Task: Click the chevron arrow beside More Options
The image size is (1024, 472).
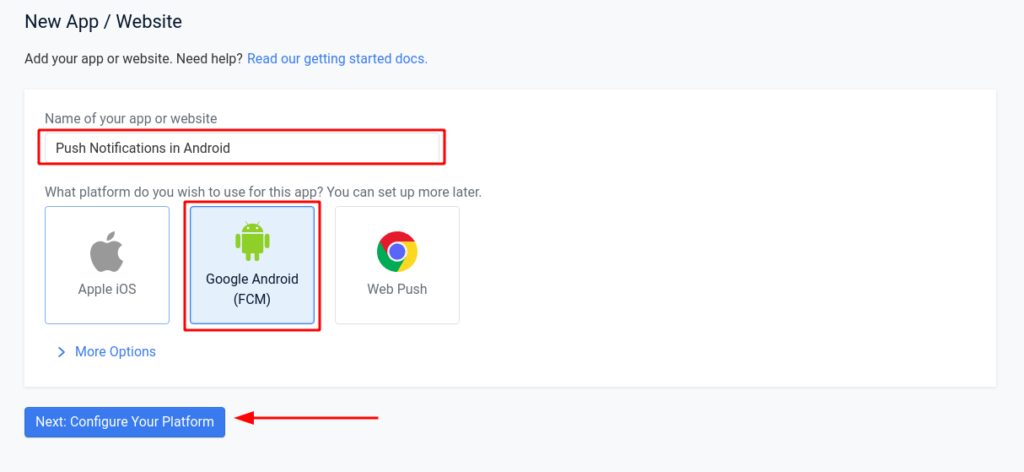Action: (61, 352)
